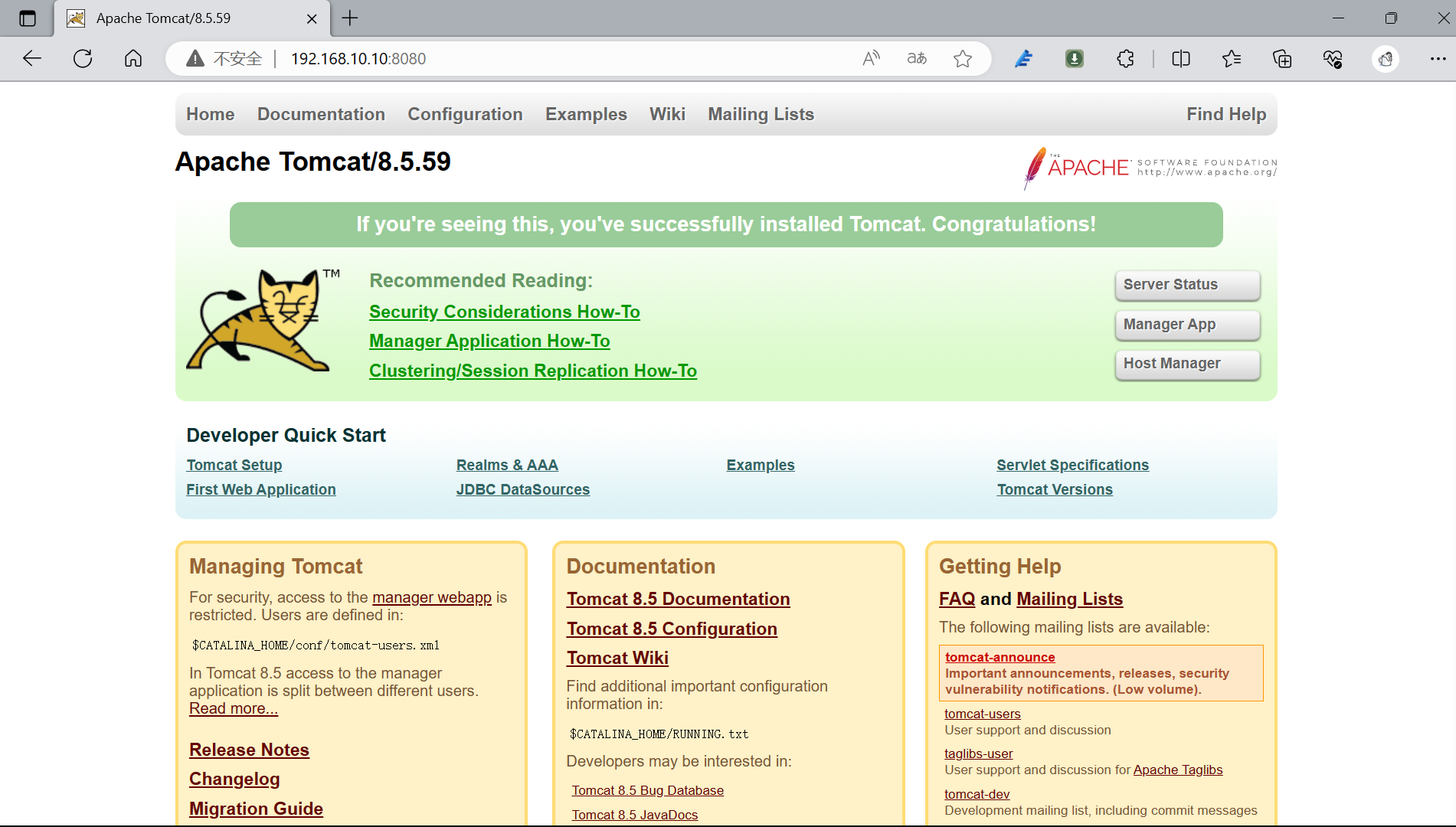Click the browser back arrow

click(32, 58)
